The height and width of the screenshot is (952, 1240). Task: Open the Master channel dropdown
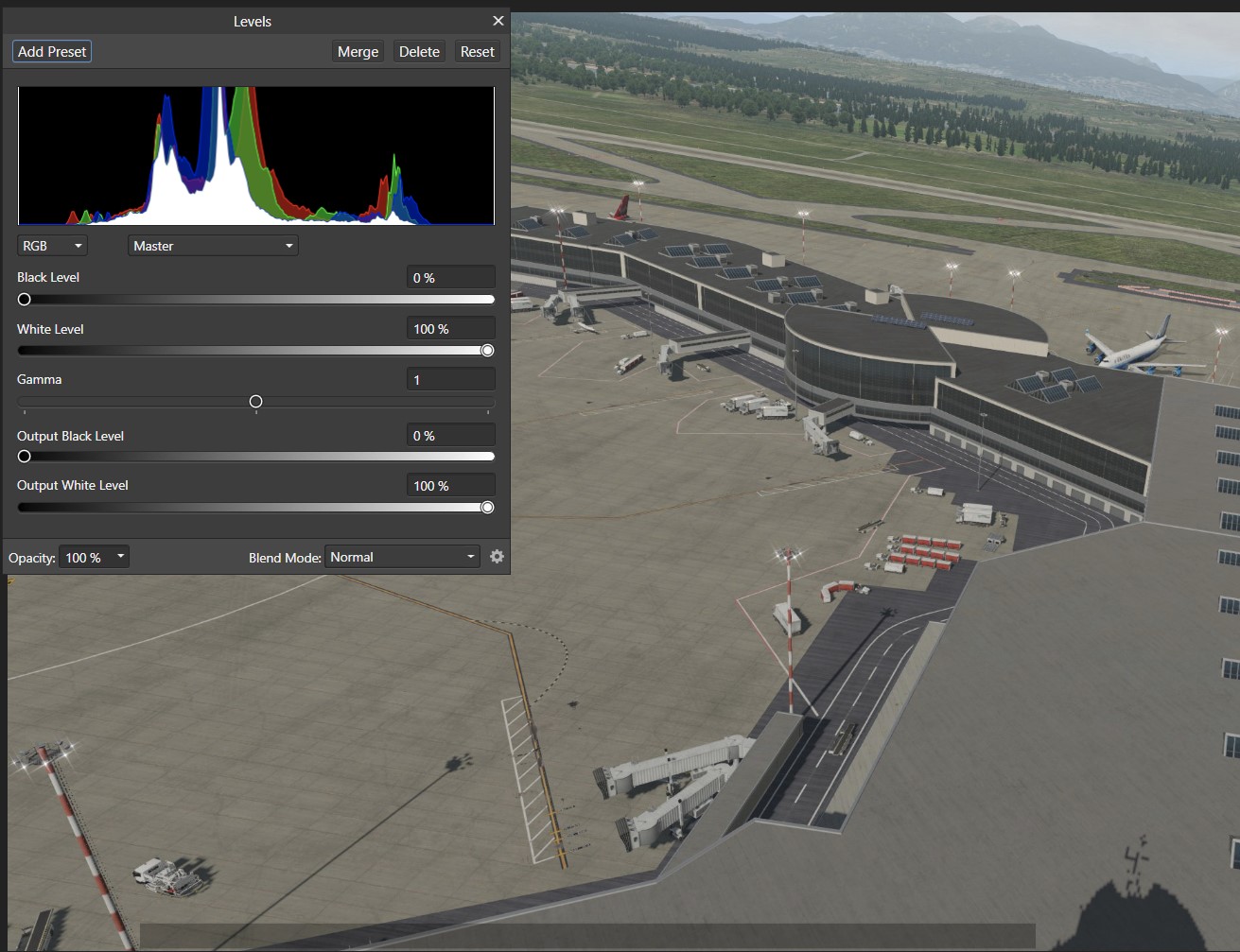click(x=213, y=246)
